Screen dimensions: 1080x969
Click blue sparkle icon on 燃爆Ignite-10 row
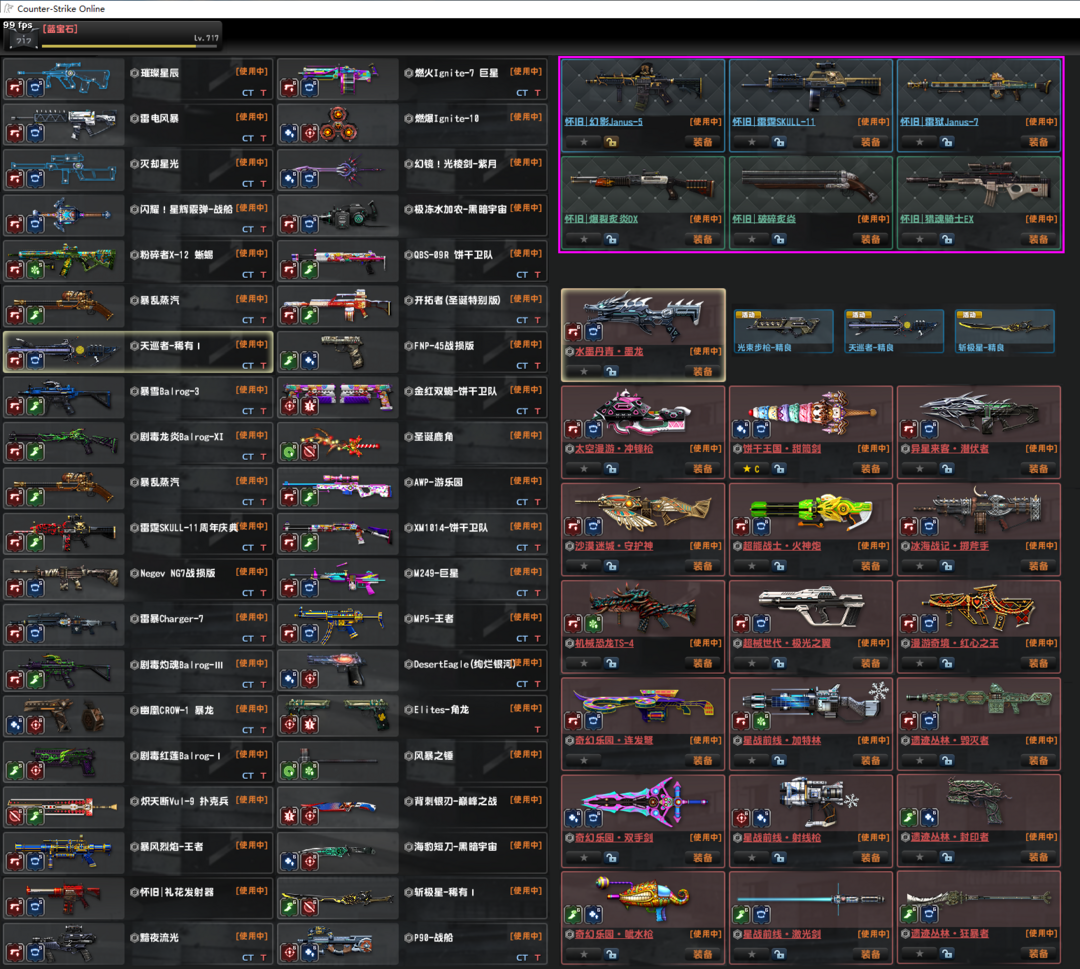(289, 133)
